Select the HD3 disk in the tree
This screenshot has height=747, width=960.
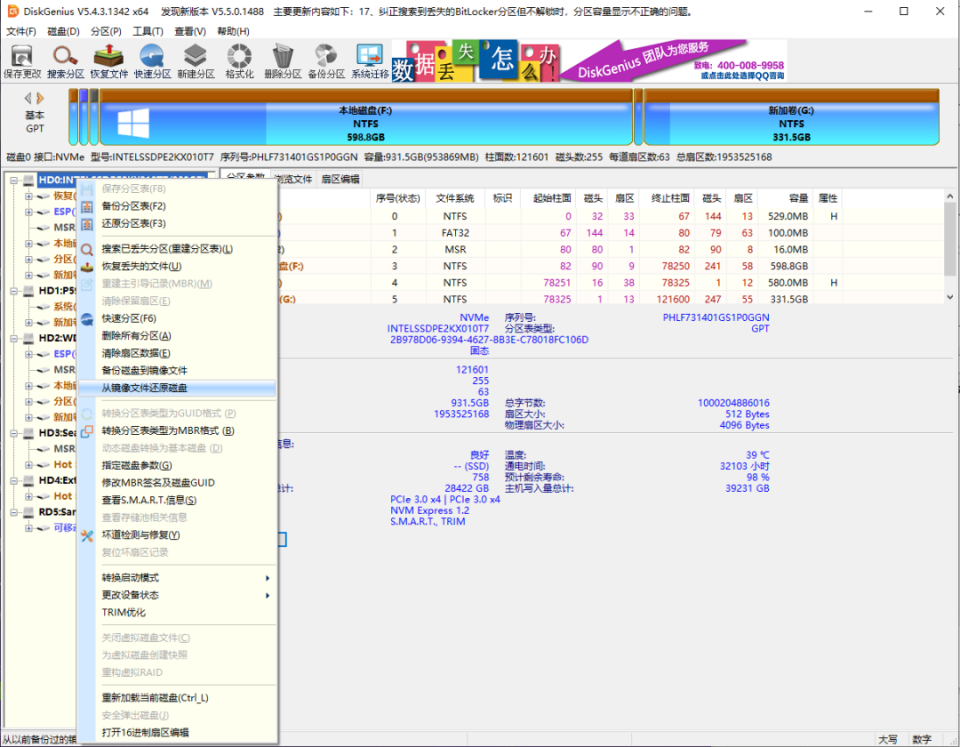[x=57, y=433]
